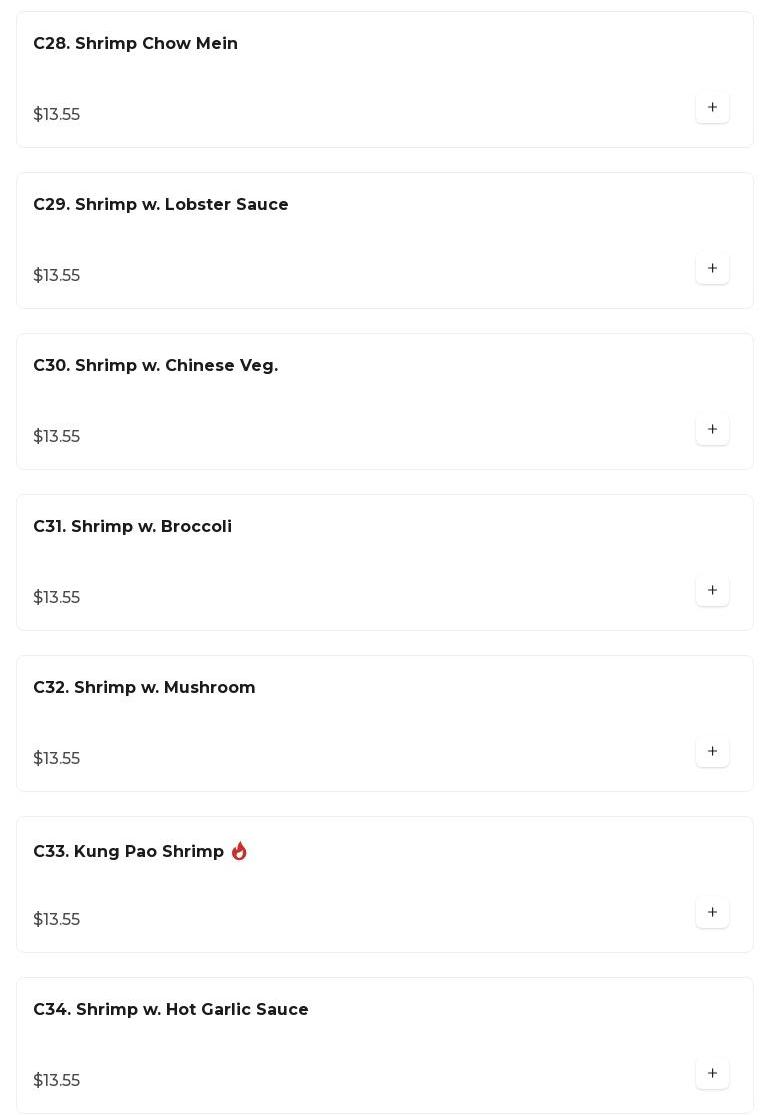770x1115 pixels.
Task: Click the $13.55 price of Shrimp Chow Mein
Action: (57, 115)
